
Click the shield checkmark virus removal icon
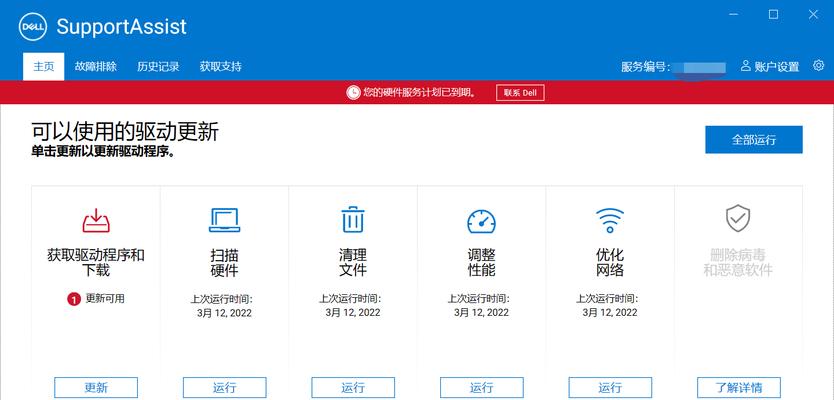point(738,219)
